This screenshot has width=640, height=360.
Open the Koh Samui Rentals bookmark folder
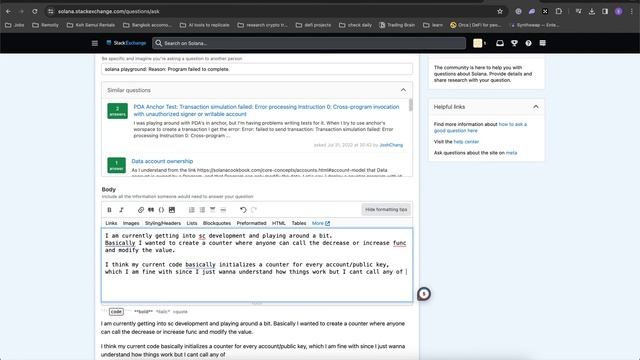pyautogui.click(x=91, y=25)
